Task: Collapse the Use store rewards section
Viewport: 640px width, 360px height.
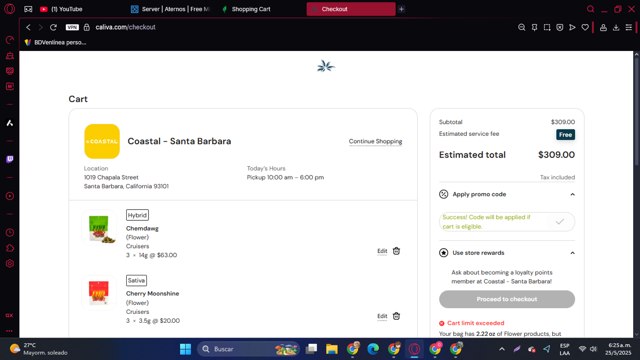Action: tap(572, 253)
